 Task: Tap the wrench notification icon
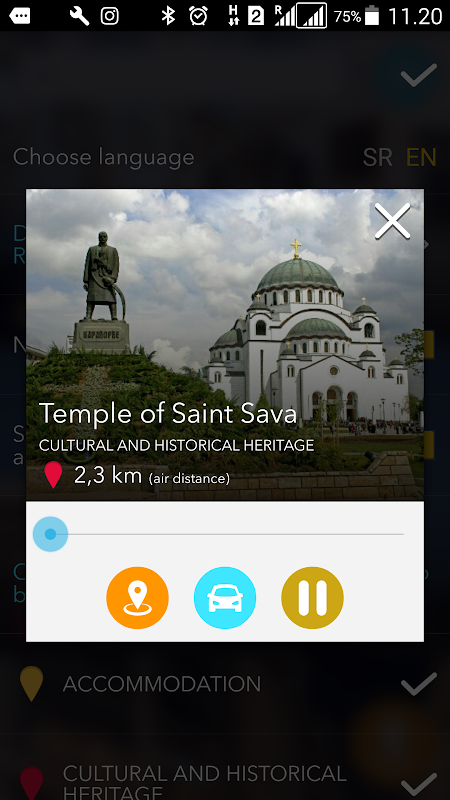(x=80, y=16)
